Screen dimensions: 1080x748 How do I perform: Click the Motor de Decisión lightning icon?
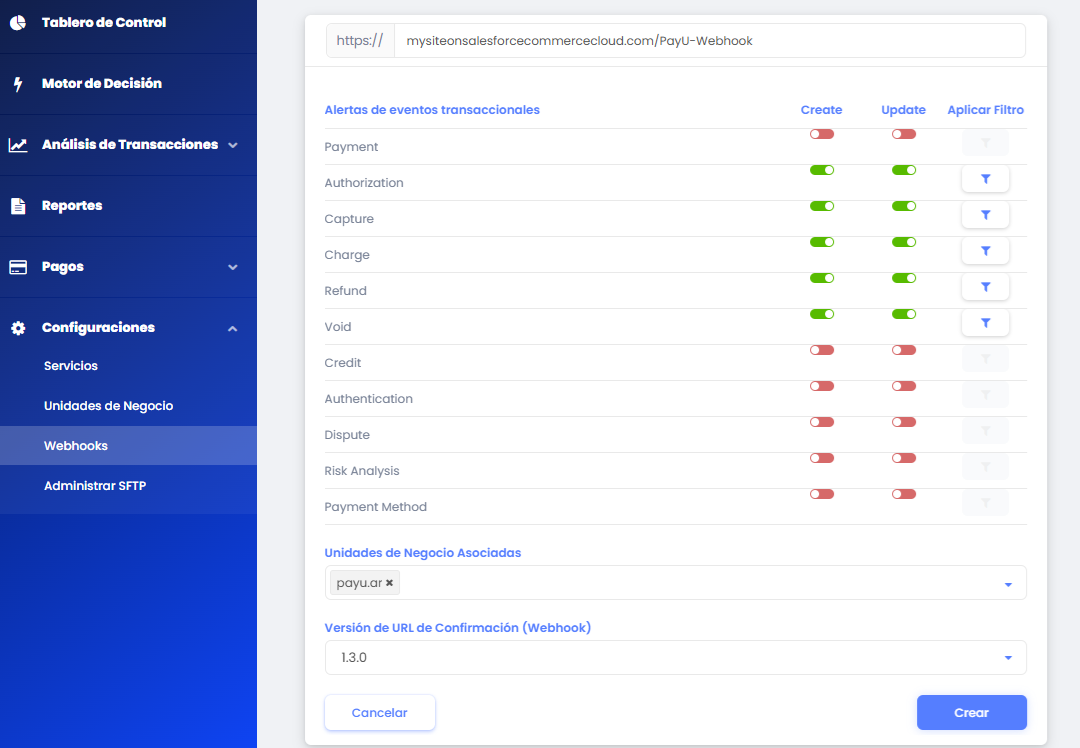coord(18,84)
